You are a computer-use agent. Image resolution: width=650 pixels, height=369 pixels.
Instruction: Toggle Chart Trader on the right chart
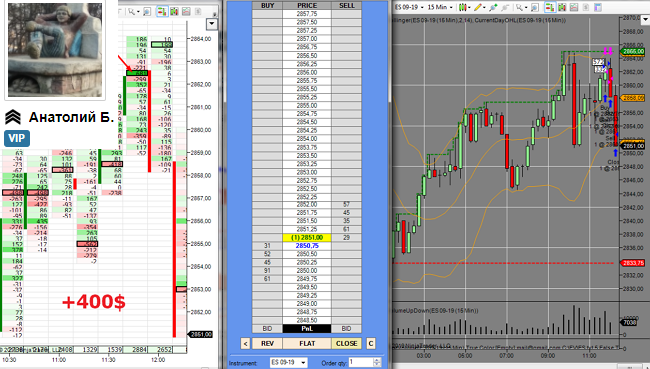click(550, 7)
